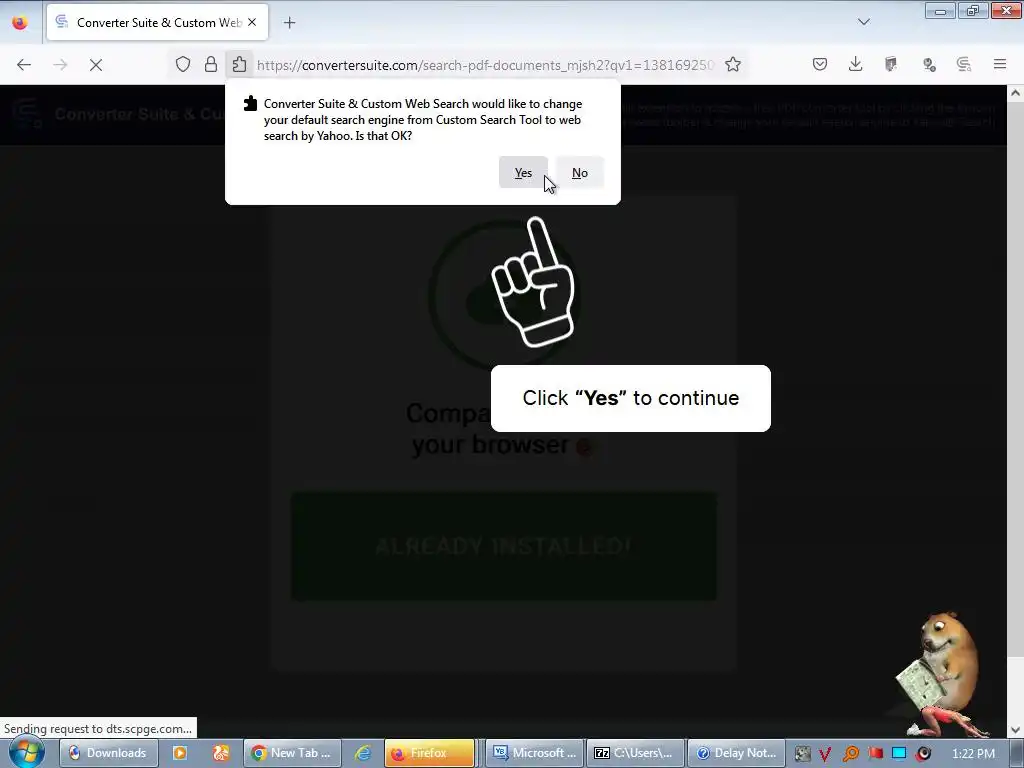Screen dimensions: 1024x768
Task: Click the book extension icon in toolbar
Action: pyautogui.click(x=891, y=64)
